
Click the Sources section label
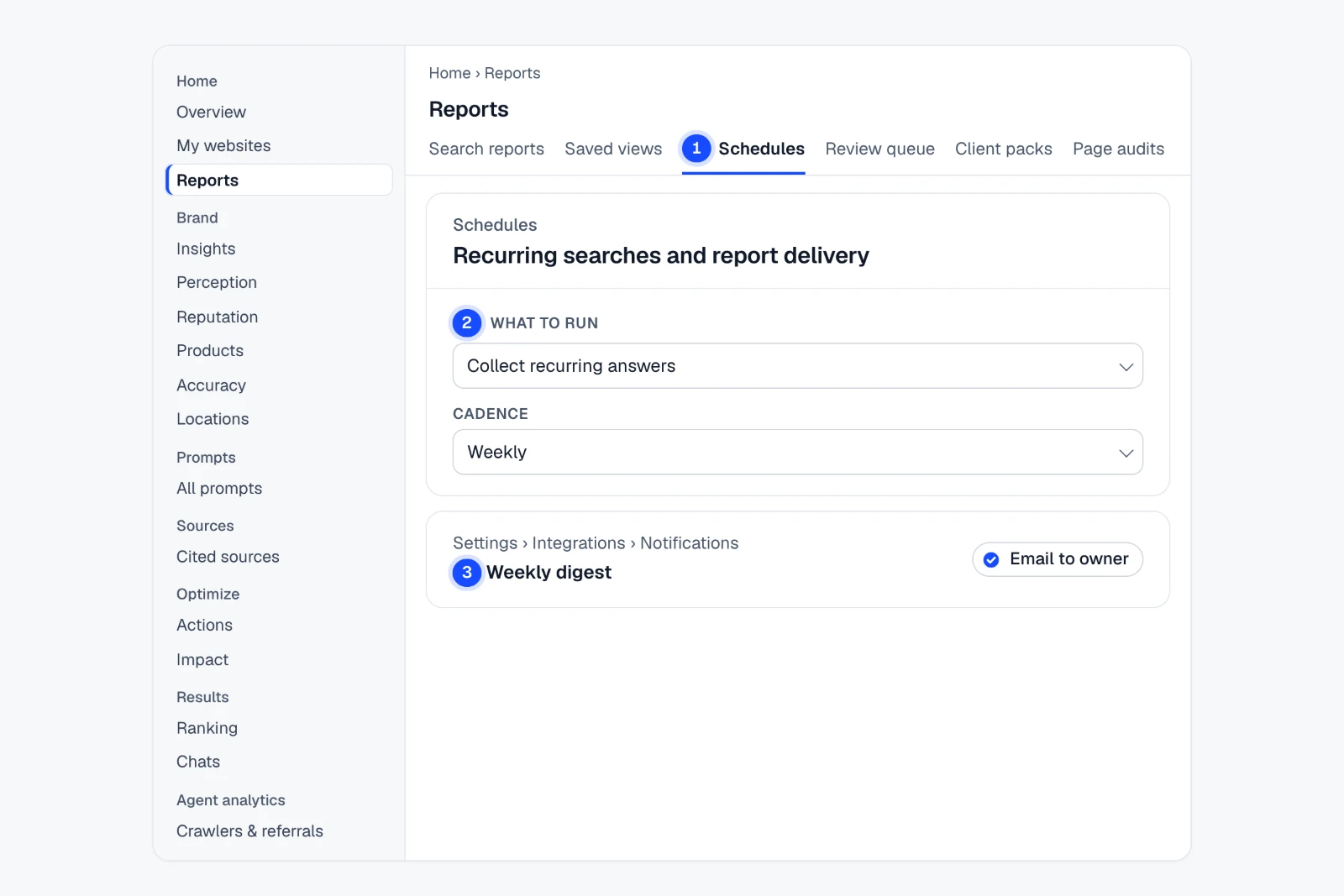[x=205, y=526]
